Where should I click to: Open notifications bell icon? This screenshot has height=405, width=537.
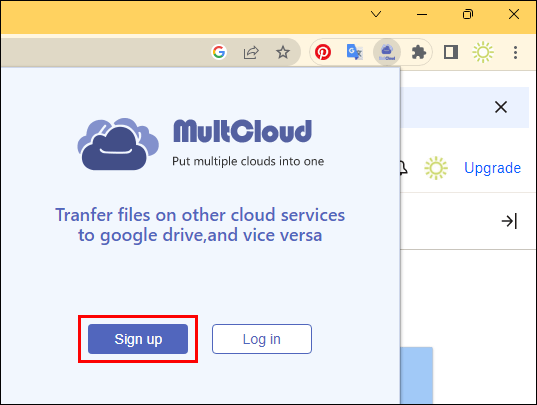tap(403, 168)
